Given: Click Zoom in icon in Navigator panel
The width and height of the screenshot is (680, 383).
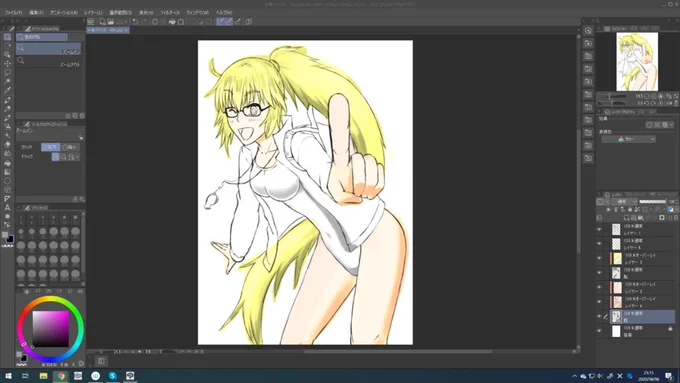Looking at the screenshot, I should pyautogui.click(x=654, y=96).
